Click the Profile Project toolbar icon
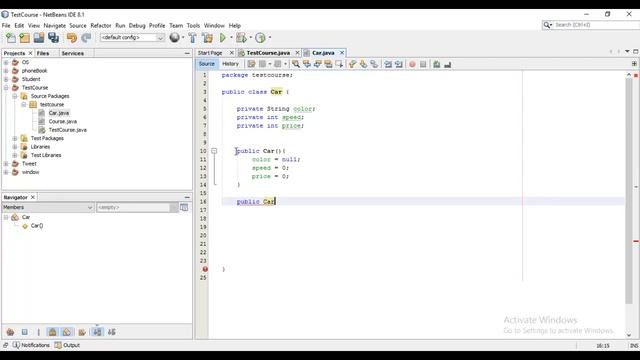This screenshot has width=640, height=360. point(260,38)
